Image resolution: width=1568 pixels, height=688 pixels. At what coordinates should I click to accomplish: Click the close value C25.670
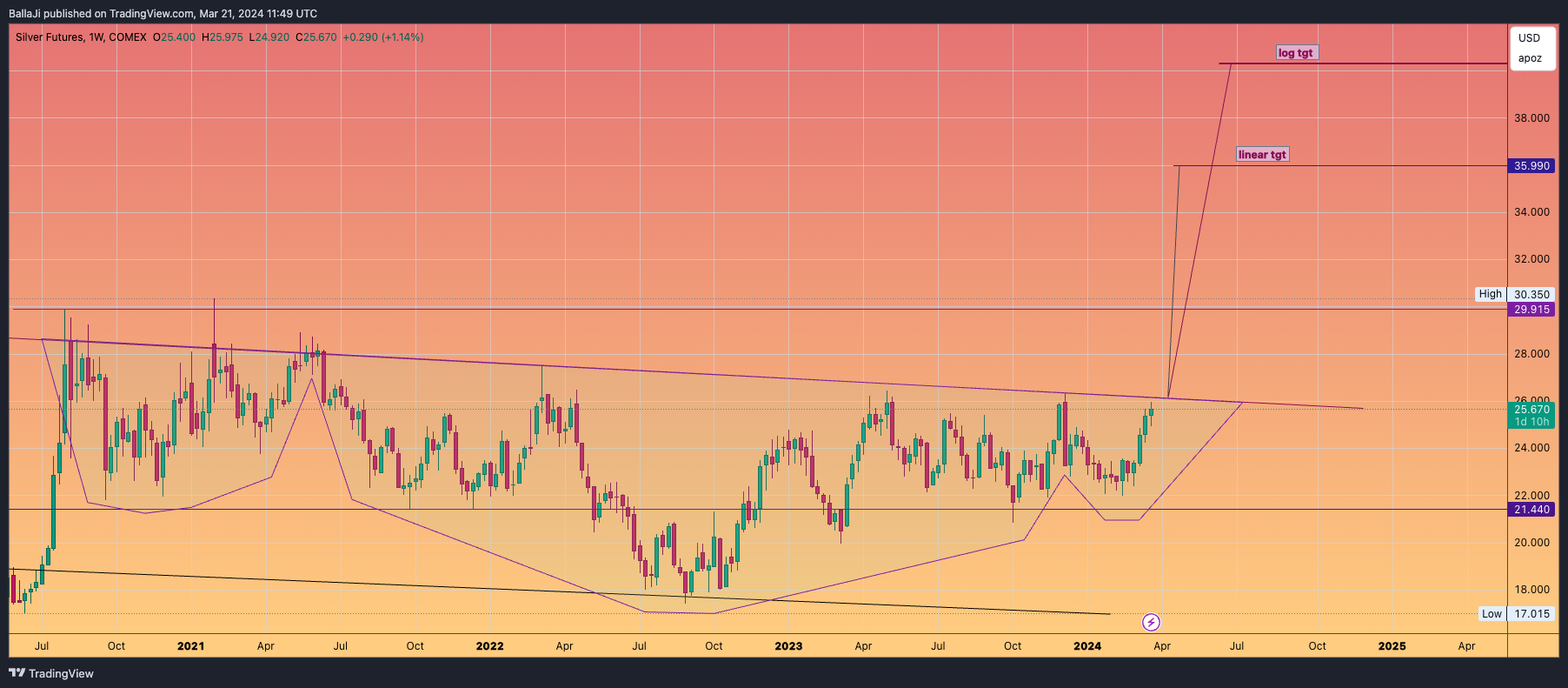coord(316,37)
